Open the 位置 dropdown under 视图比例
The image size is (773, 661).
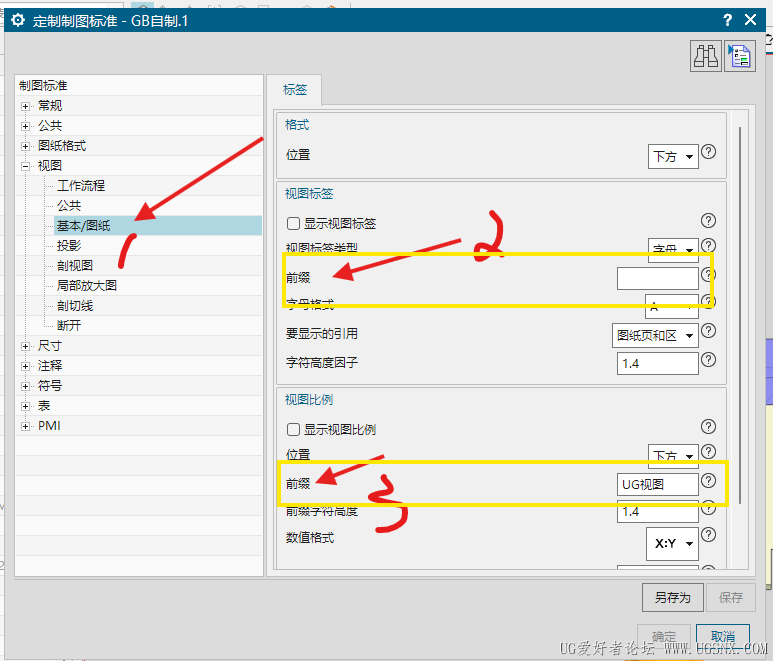(x=673, y=454)
